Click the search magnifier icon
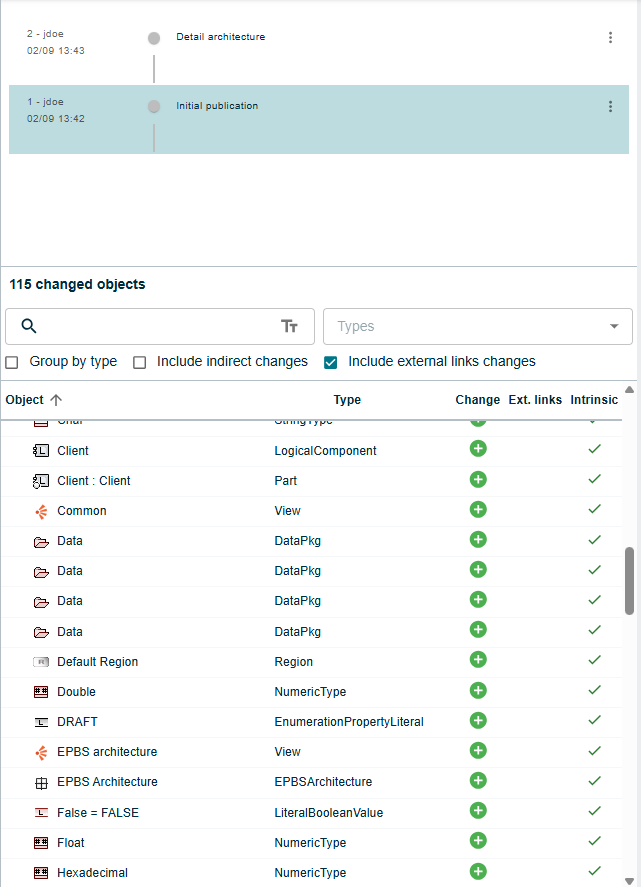 click(29, 326)
